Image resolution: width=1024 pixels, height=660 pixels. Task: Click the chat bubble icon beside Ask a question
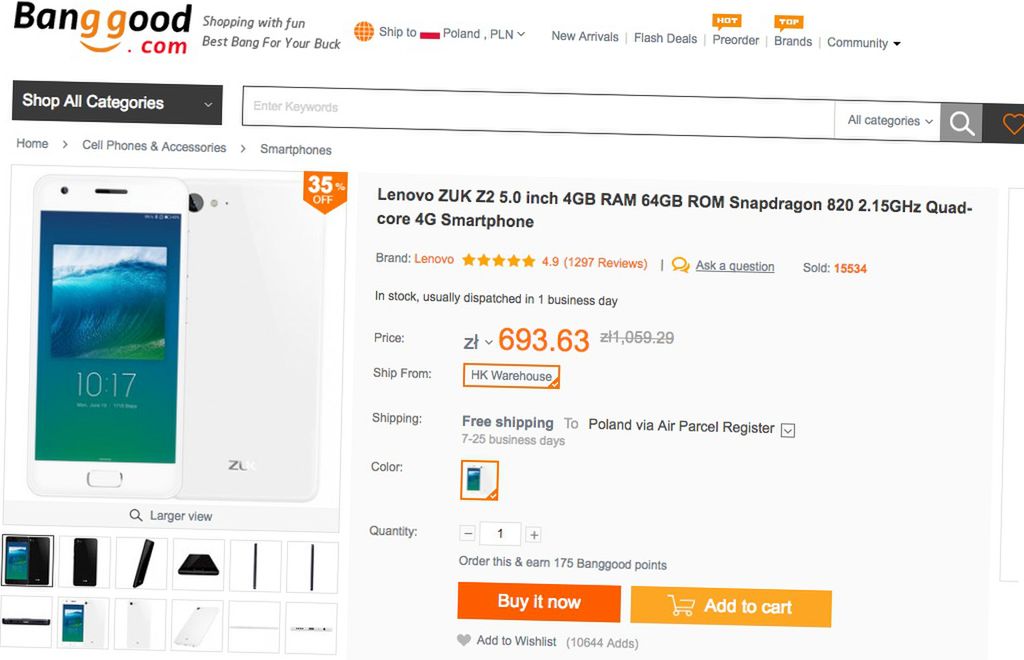click(680, 266)
